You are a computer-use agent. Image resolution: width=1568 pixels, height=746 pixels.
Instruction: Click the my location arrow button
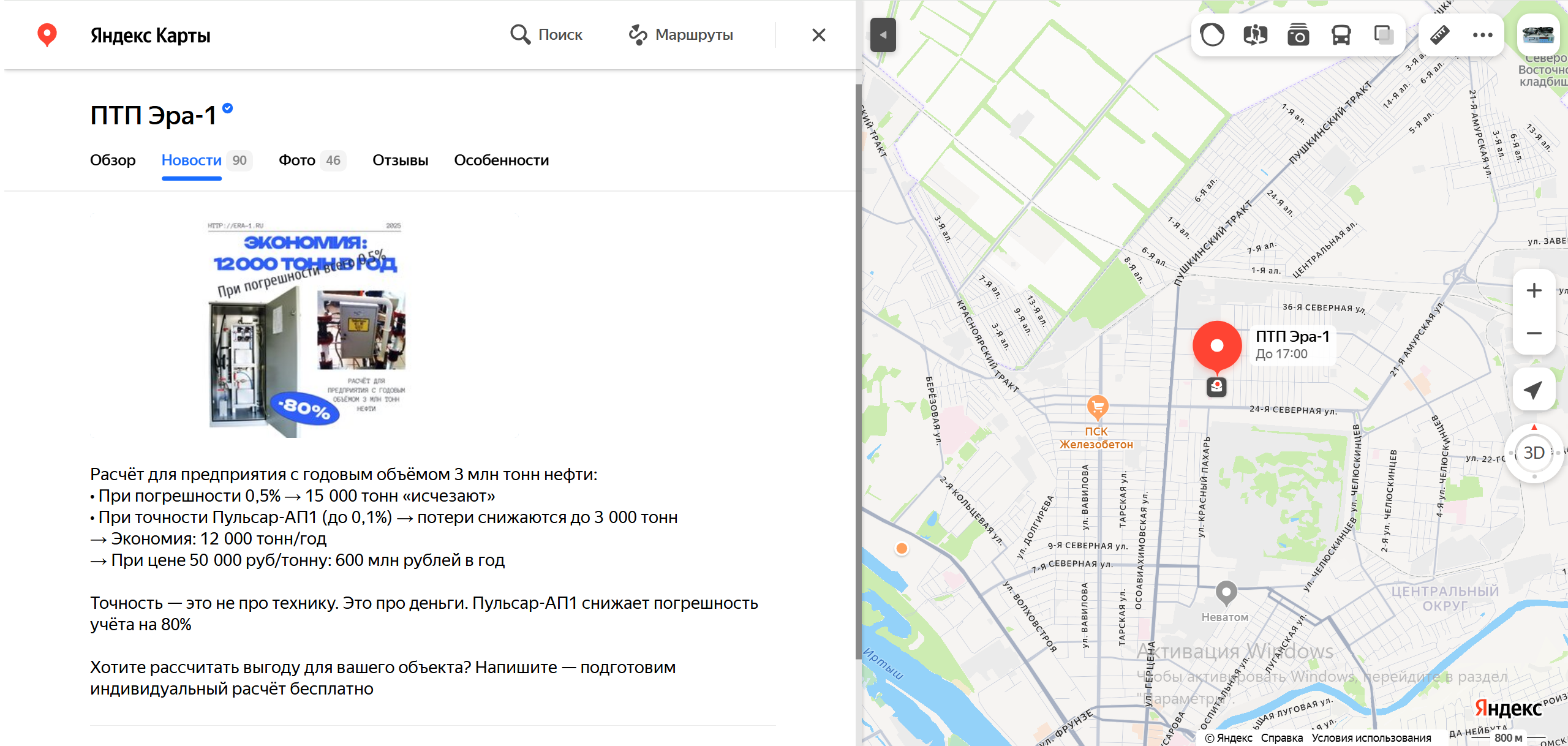(x=1534, y=390)
